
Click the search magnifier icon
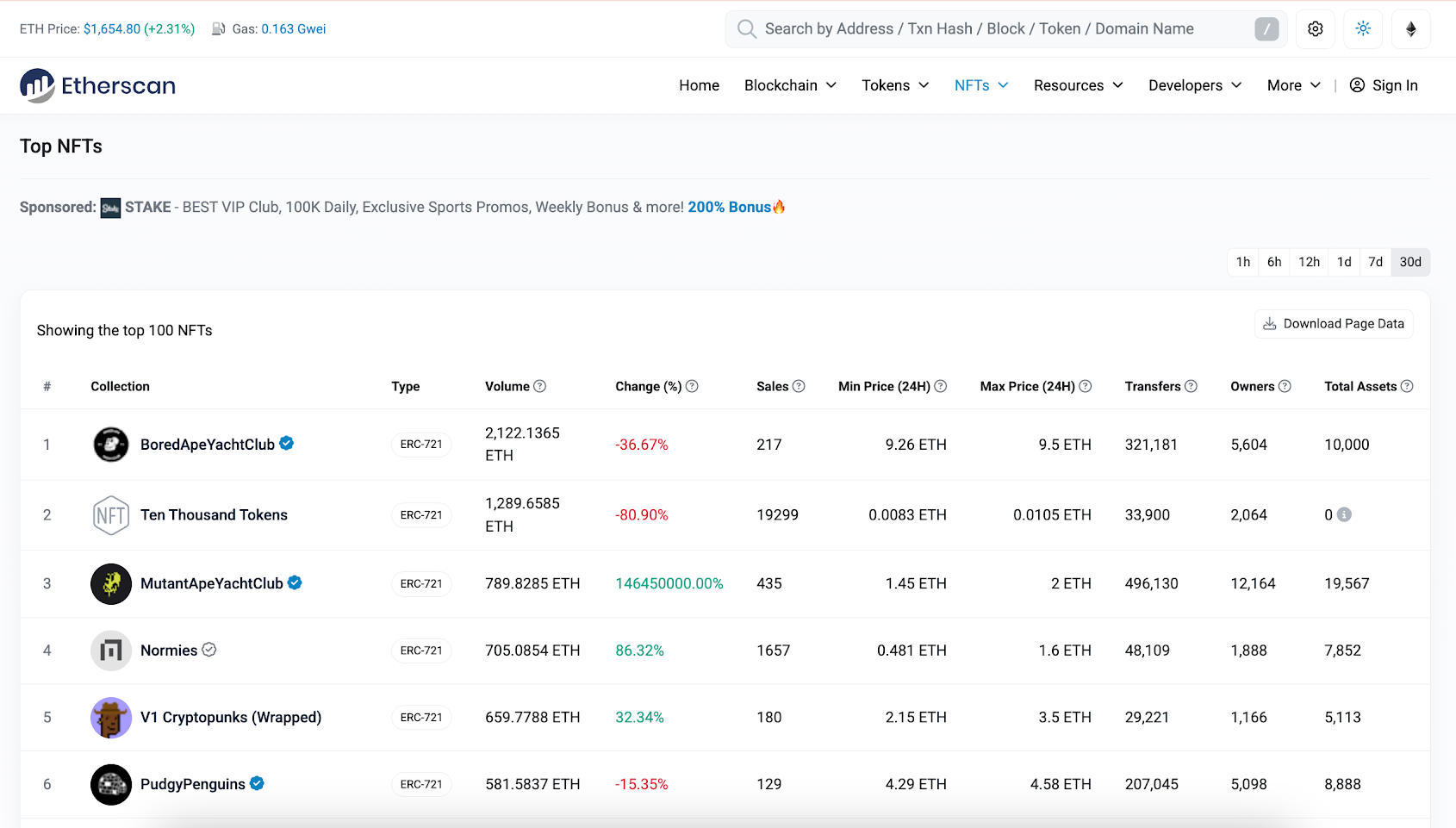[x=747, y=29]
